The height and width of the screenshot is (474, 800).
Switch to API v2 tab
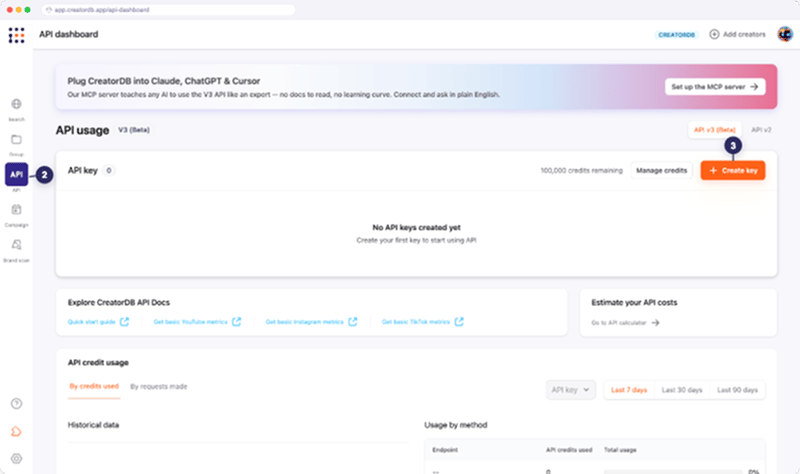coord(761,130)
